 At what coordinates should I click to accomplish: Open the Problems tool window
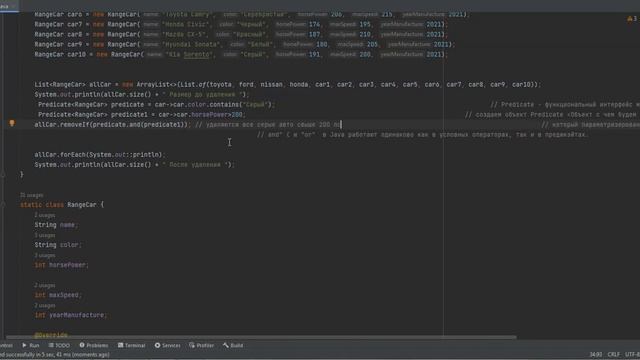coord(94,345)
